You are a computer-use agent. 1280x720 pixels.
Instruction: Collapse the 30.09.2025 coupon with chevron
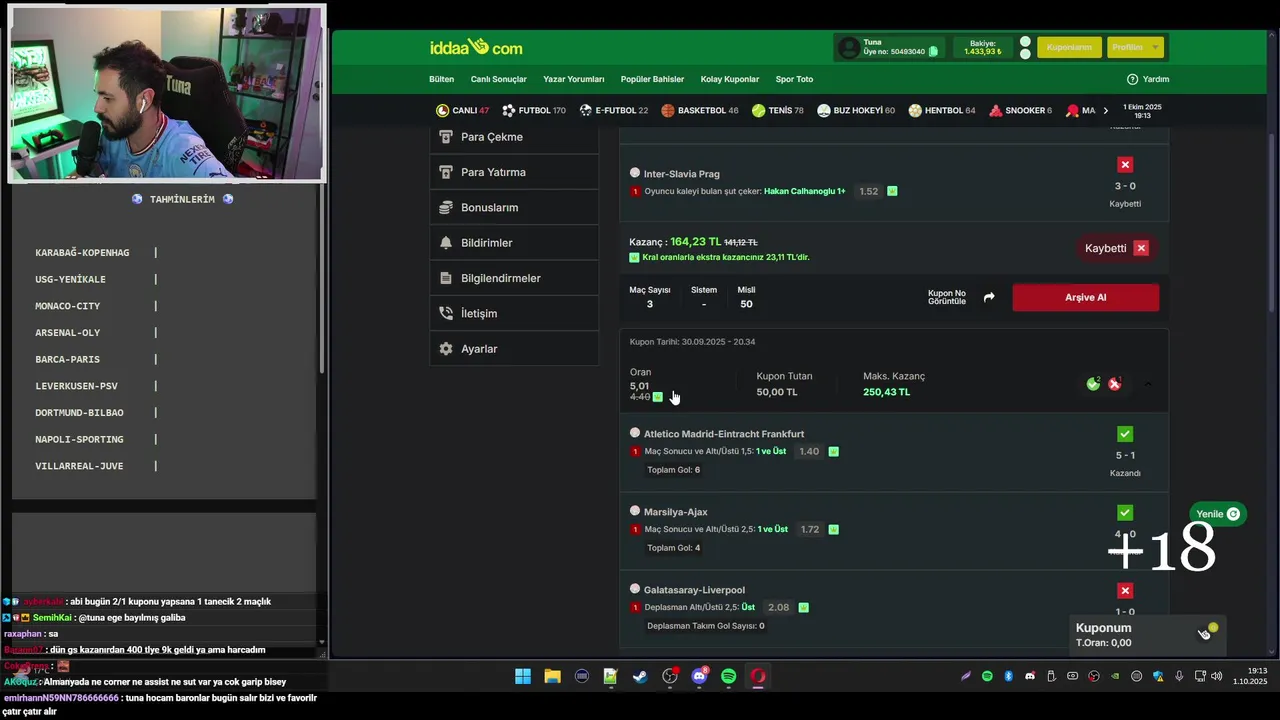point(1148,384)
